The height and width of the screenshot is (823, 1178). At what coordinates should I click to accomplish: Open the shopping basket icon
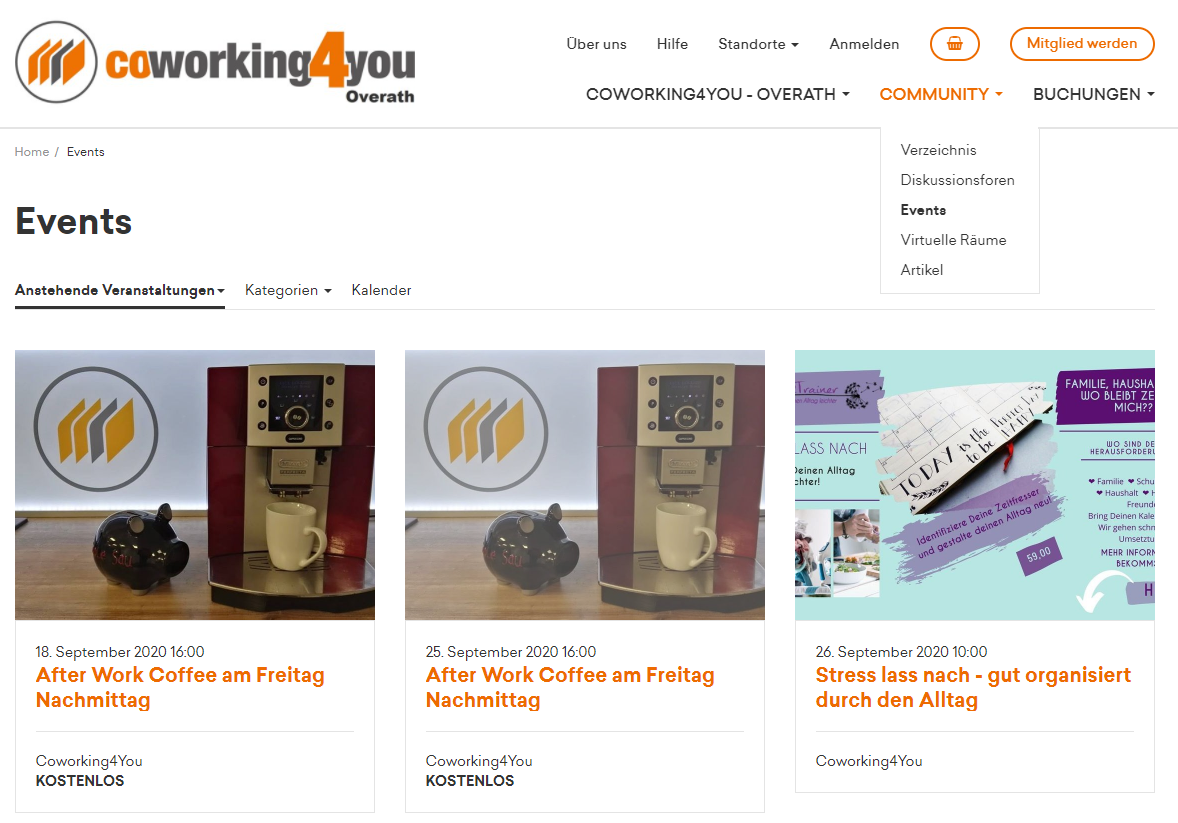click(954, 44)
